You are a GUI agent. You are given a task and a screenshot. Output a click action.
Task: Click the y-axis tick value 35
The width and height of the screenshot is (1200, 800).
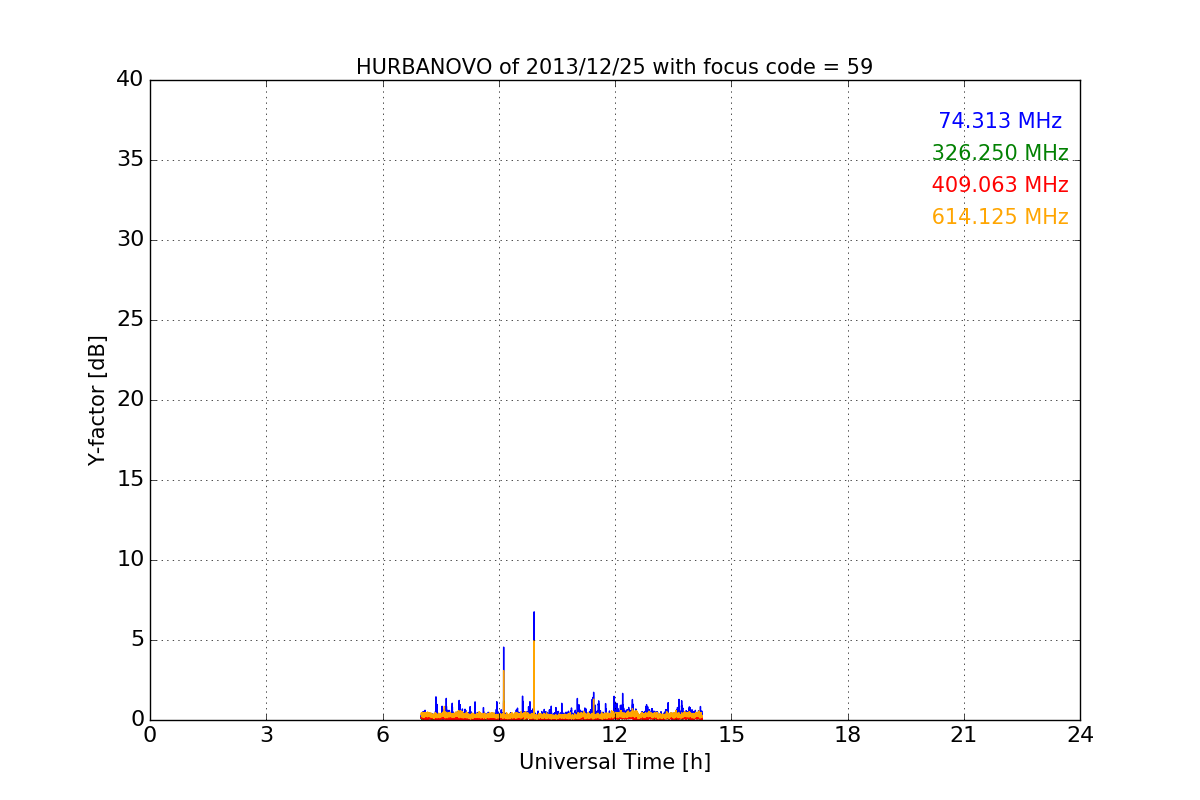[x=130, y=160]
